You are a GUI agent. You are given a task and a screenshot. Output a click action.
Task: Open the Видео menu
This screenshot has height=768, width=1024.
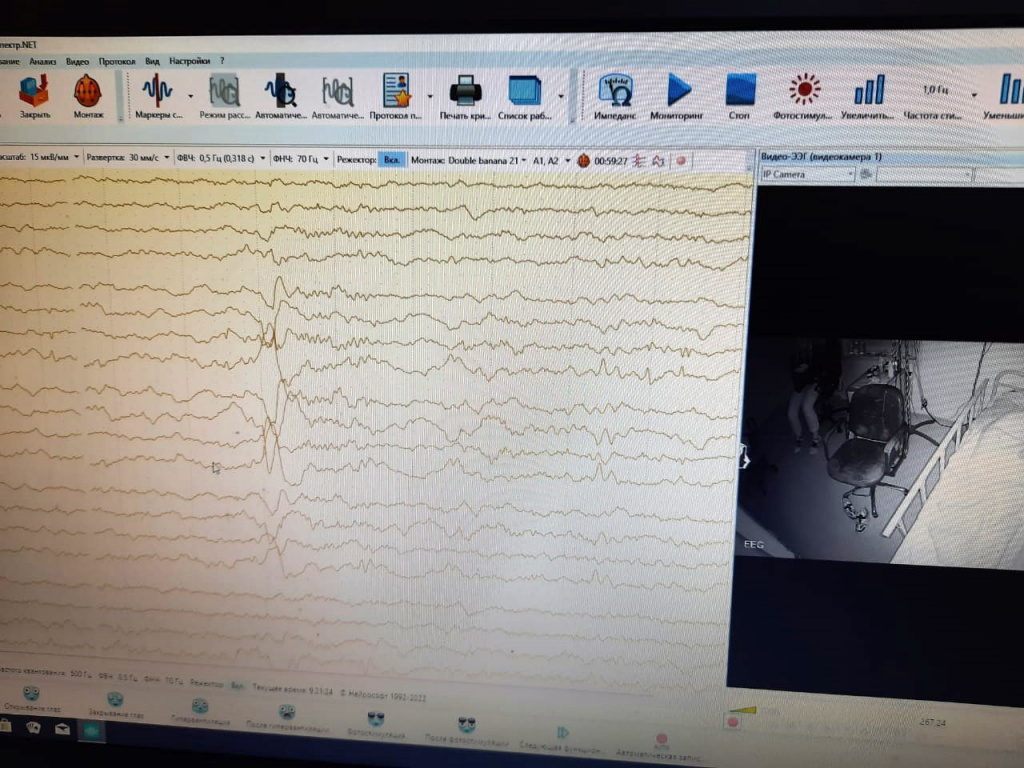[77, 61]
